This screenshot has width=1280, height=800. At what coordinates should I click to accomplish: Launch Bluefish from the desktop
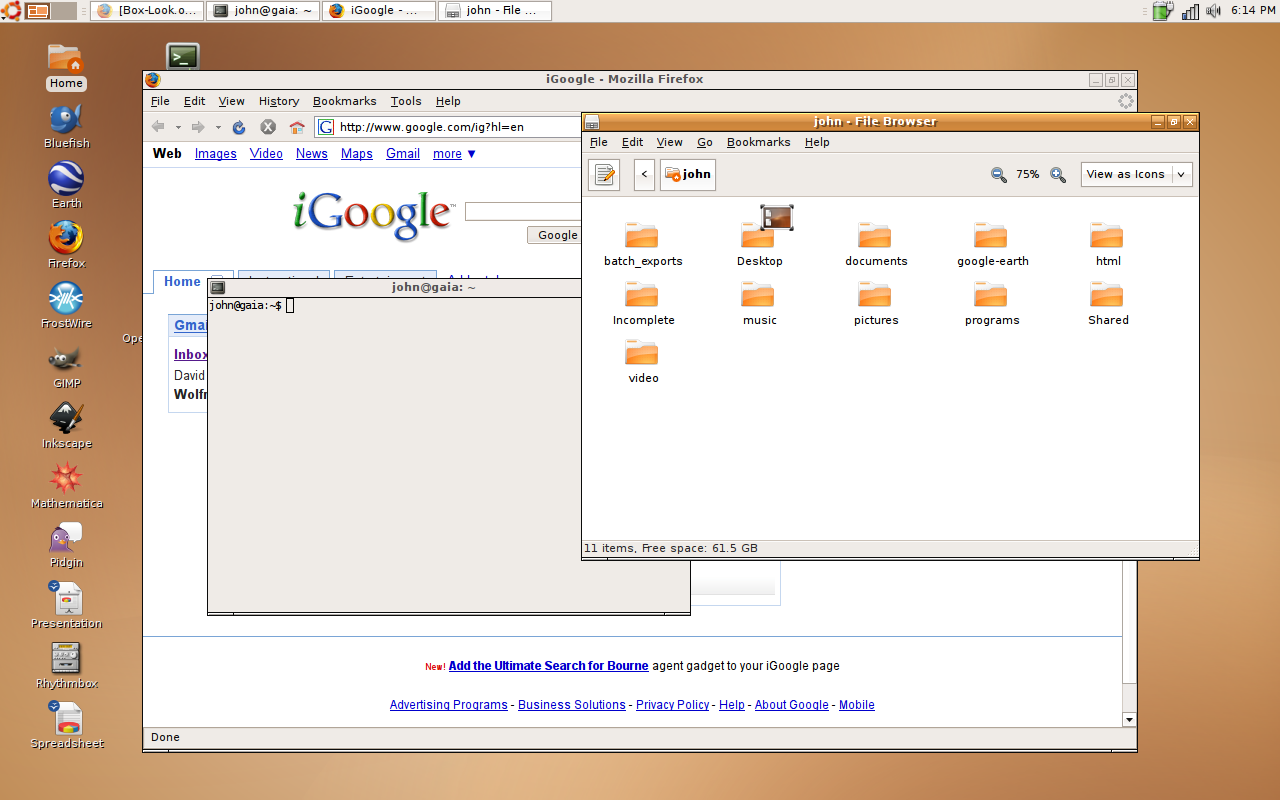click(x=66, y=126)
